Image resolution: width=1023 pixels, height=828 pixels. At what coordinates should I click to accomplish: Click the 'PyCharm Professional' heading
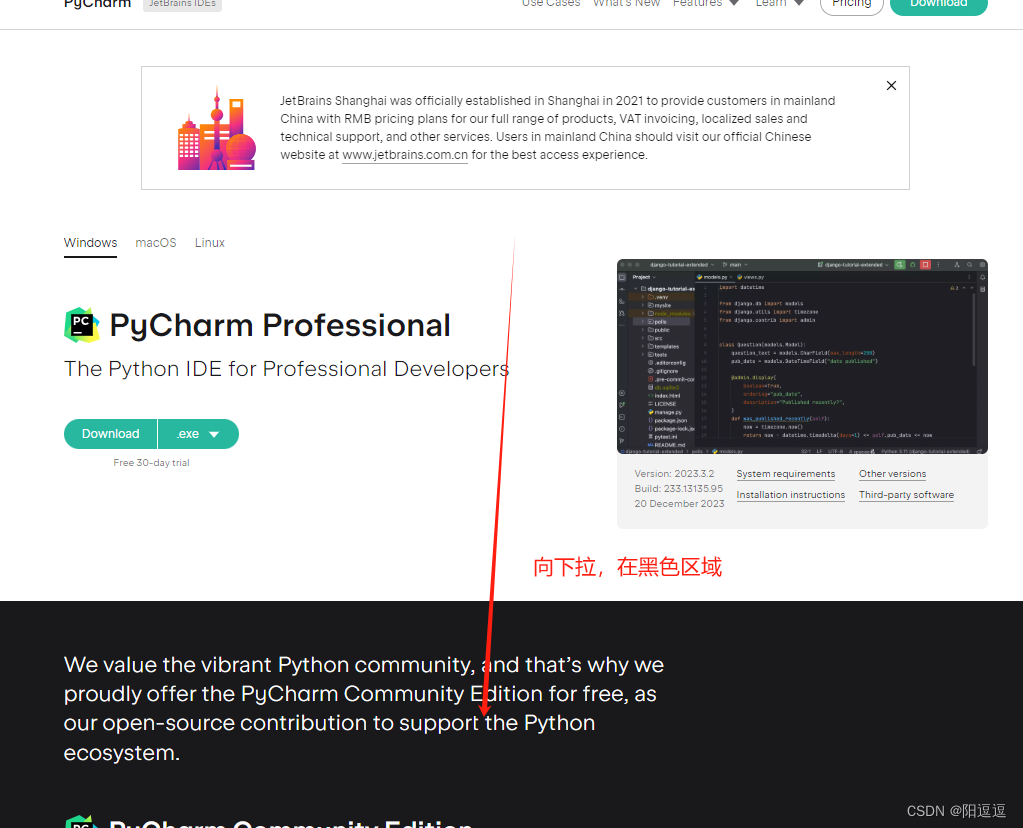pyautogui.click(x=280, y=325)
